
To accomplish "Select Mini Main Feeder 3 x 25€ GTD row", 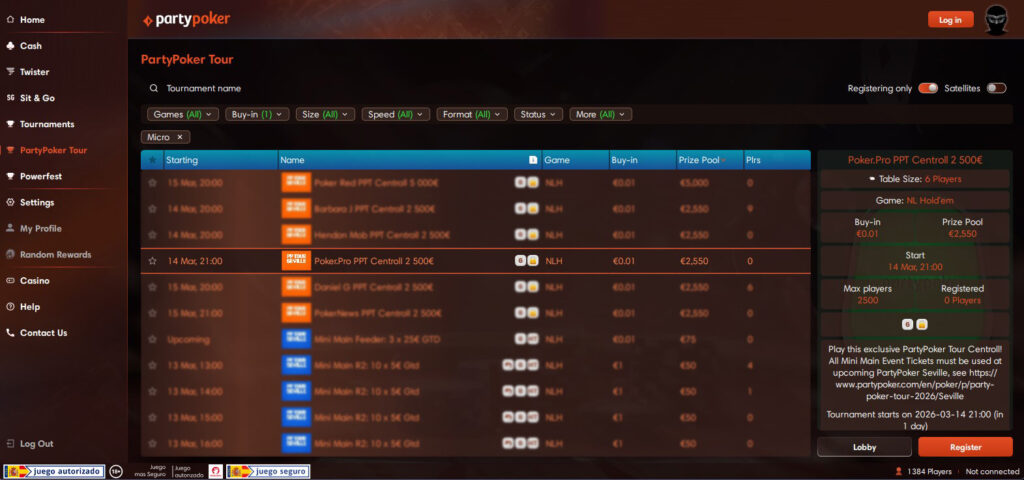I will point(475,340).
